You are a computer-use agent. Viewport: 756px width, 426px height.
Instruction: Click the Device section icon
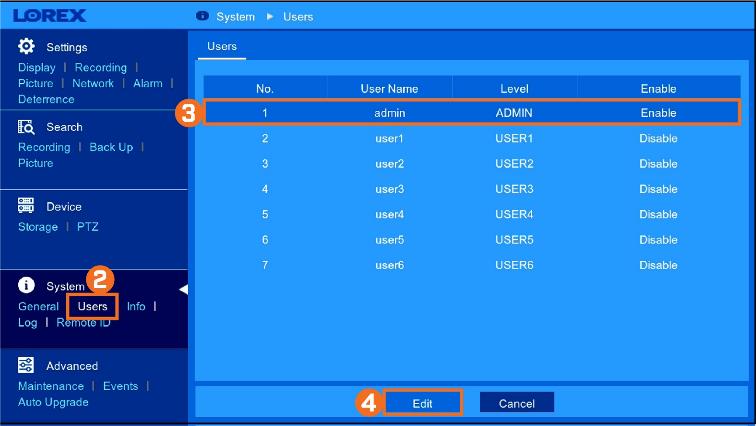tap(27, 206)
